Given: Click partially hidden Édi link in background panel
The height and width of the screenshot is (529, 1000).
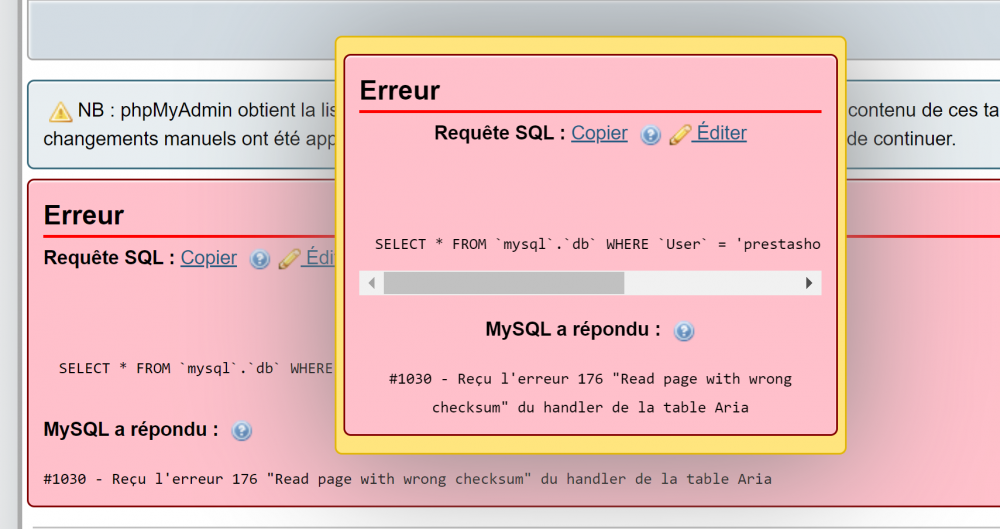Looking at the screenshot, I should click(x=320, y=257).
